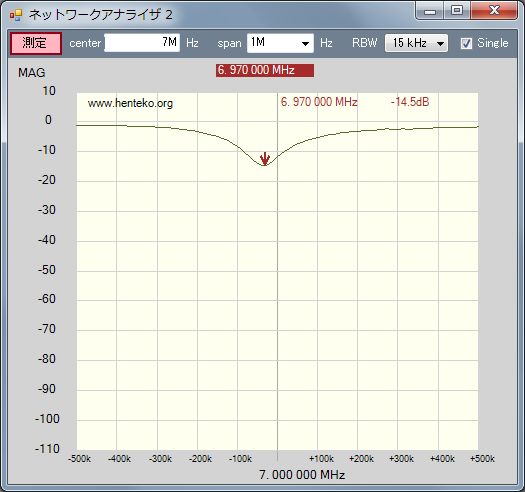Close the network analyzer window
This screenshot has height=492, width=525.
[x=494, y=11]
